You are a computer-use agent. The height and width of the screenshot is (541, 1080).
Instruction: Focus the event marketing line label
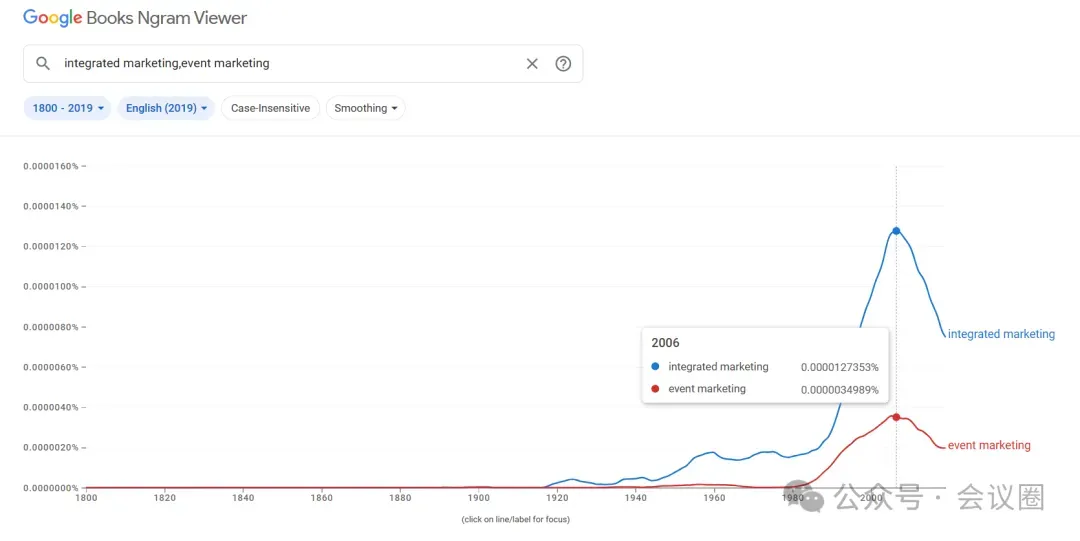988,445
